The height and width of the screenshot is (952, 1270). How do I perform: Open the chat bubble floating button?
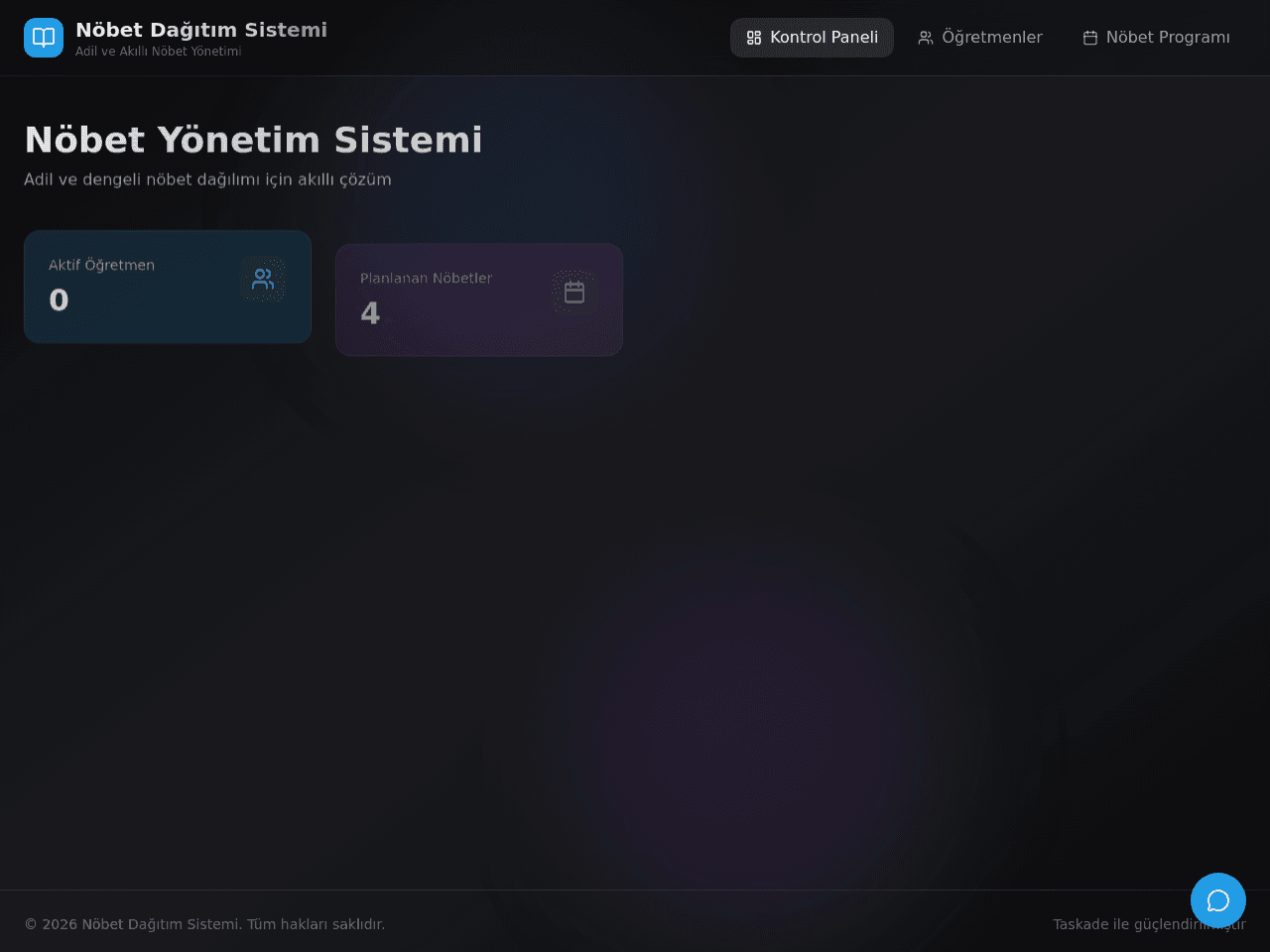coord(1218,900)
